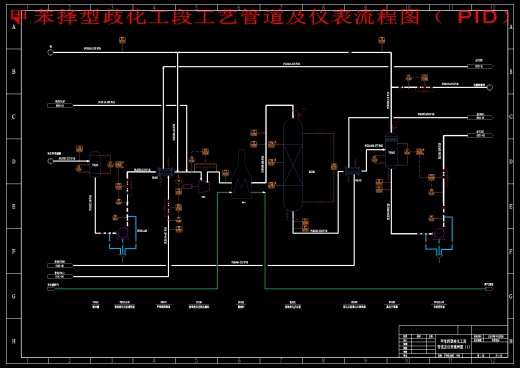Click the purple compressor motor box
Viewport: 520px width, 368px height.
coord(187,187)
